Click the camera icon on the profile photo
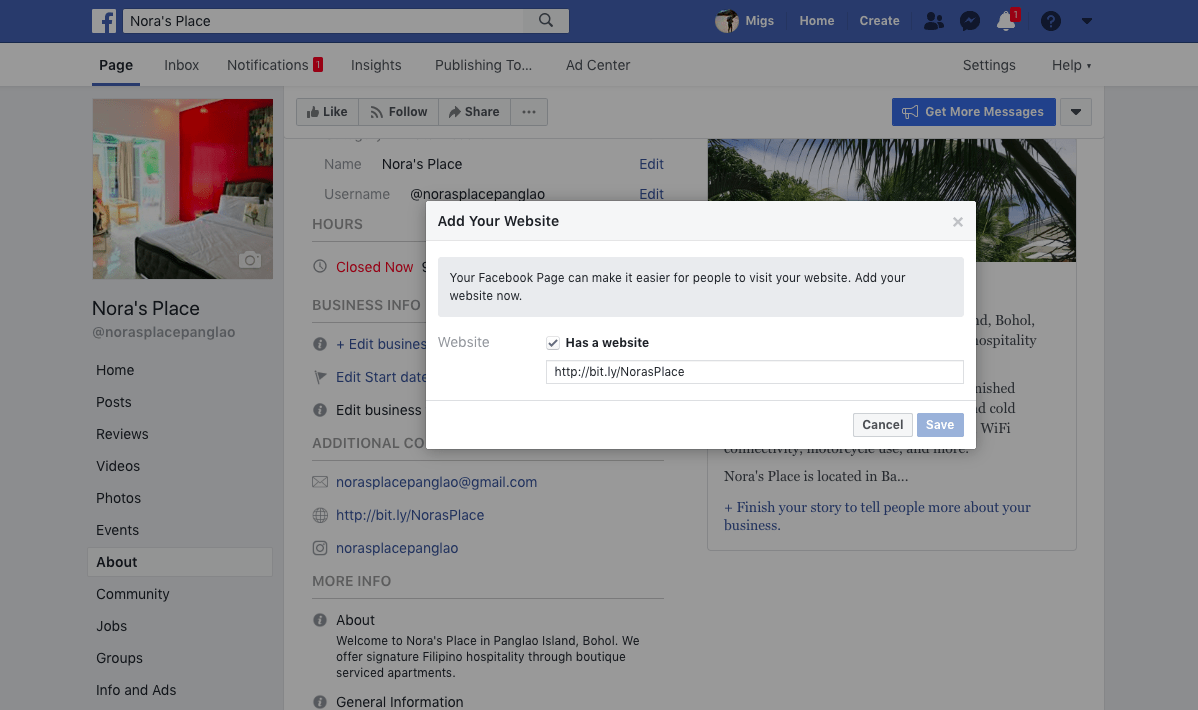The image size is (1198, 710). click(x=250, y=260)
